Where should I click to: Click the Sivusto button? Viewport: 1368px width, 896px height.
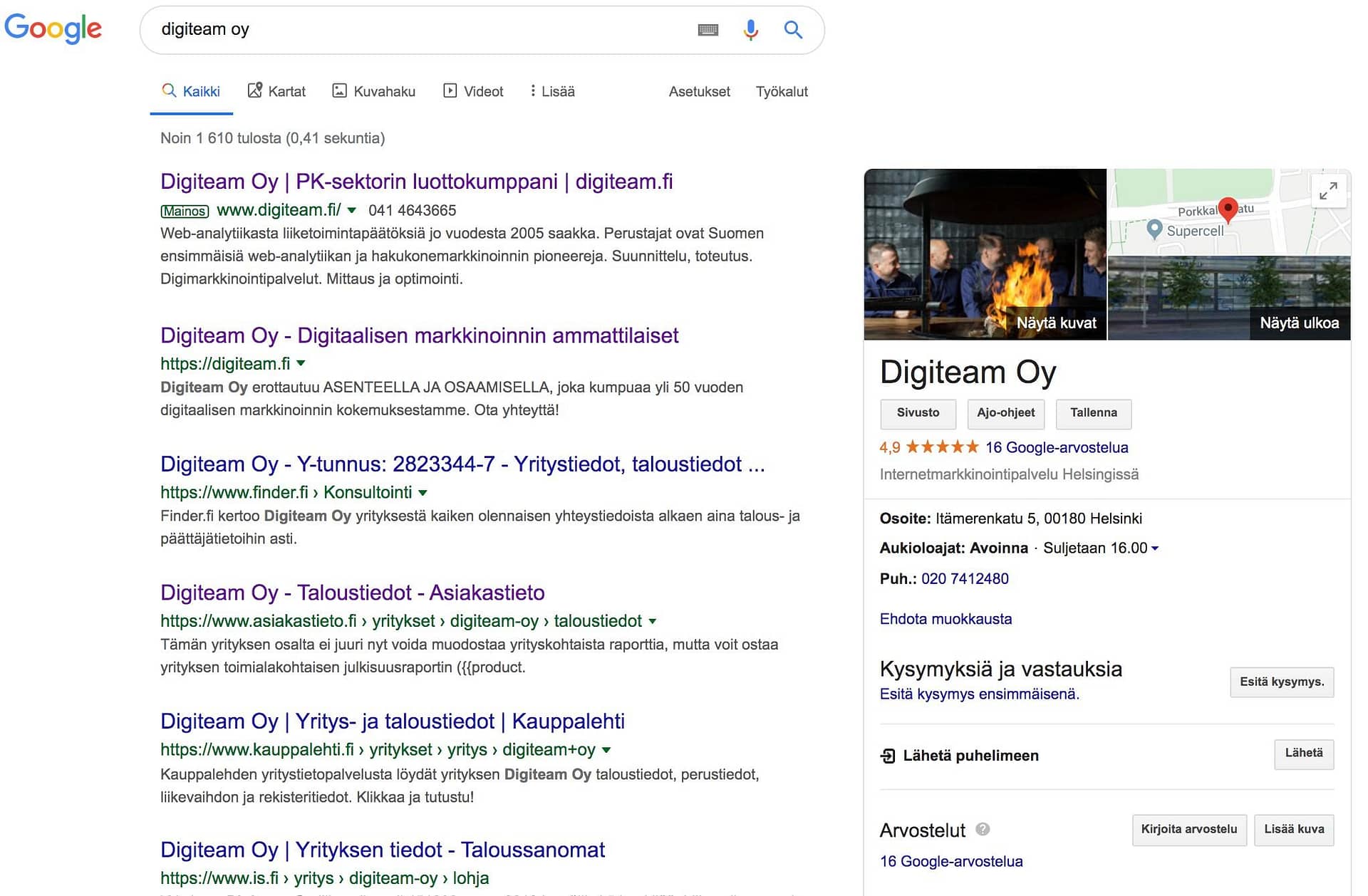pos(918,414)
